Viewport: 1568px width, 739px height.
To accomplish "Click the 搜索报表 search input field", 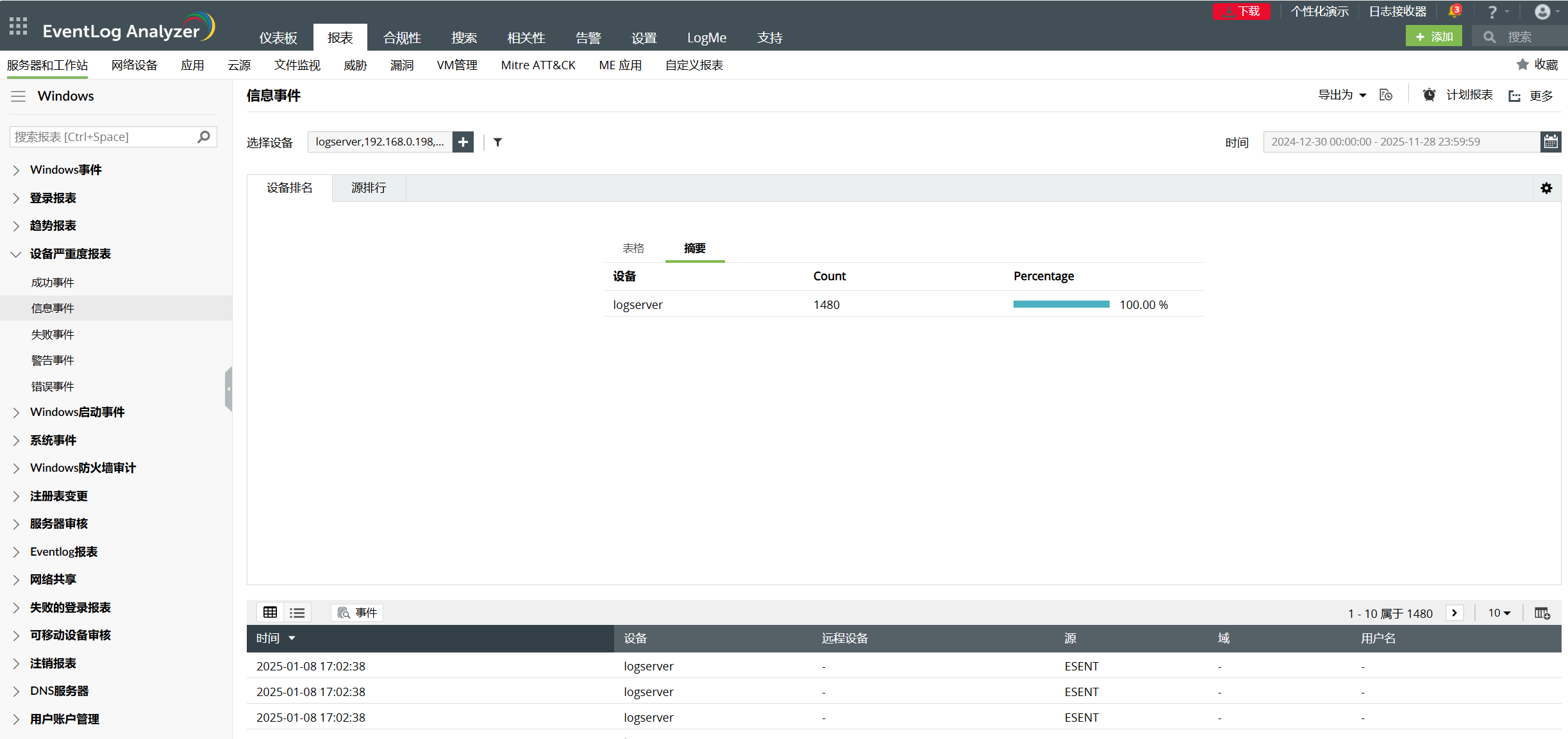I will (103, 137).
